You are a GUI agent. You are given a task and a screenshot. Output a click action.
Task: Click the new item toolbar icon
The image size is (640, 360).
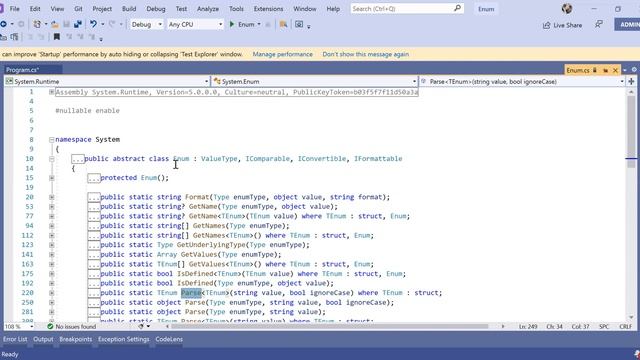[37, 24]
